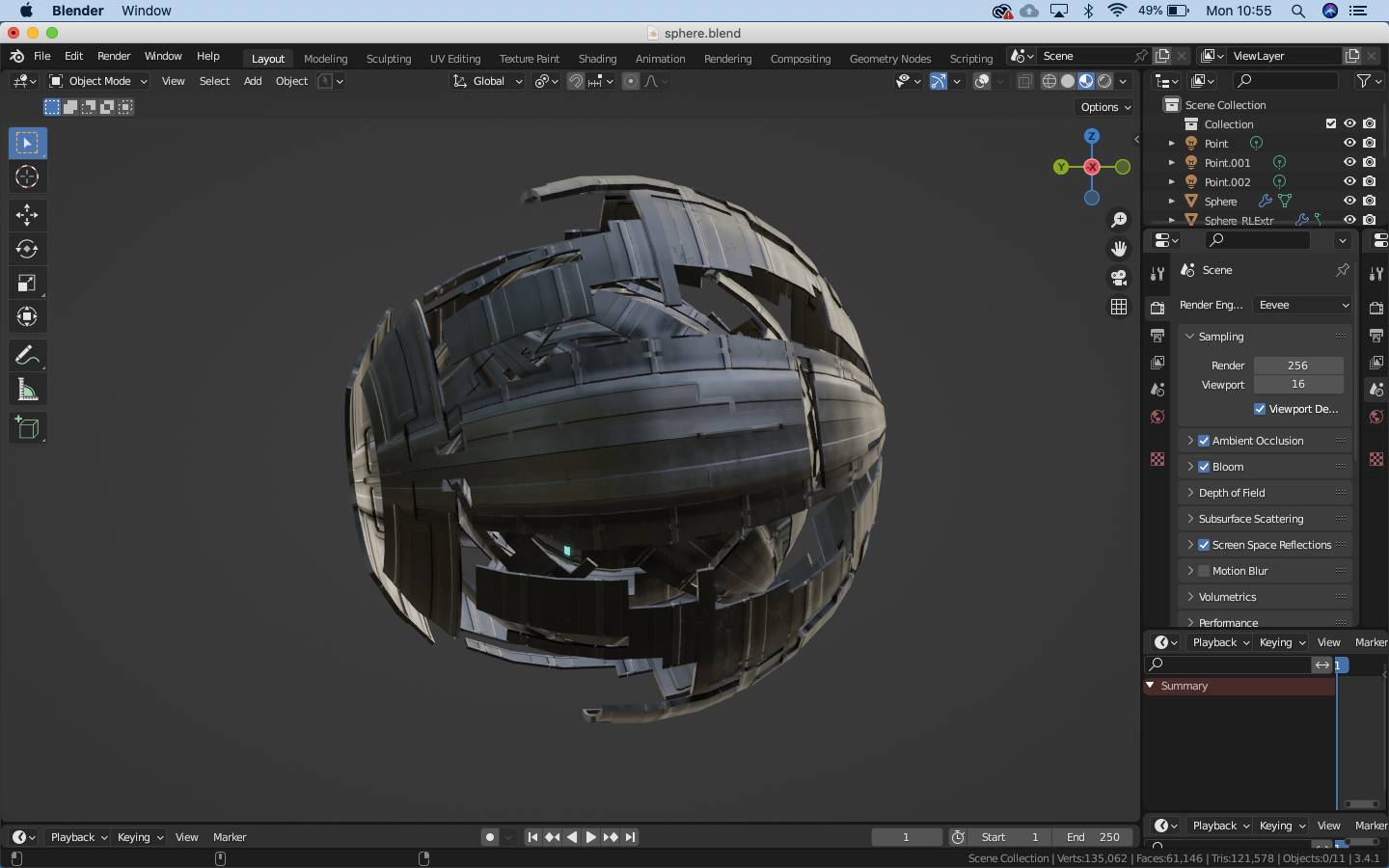Click the End frame 250 field
The width and height of the screenshot is (1389, 868).
coord(1093,837)
